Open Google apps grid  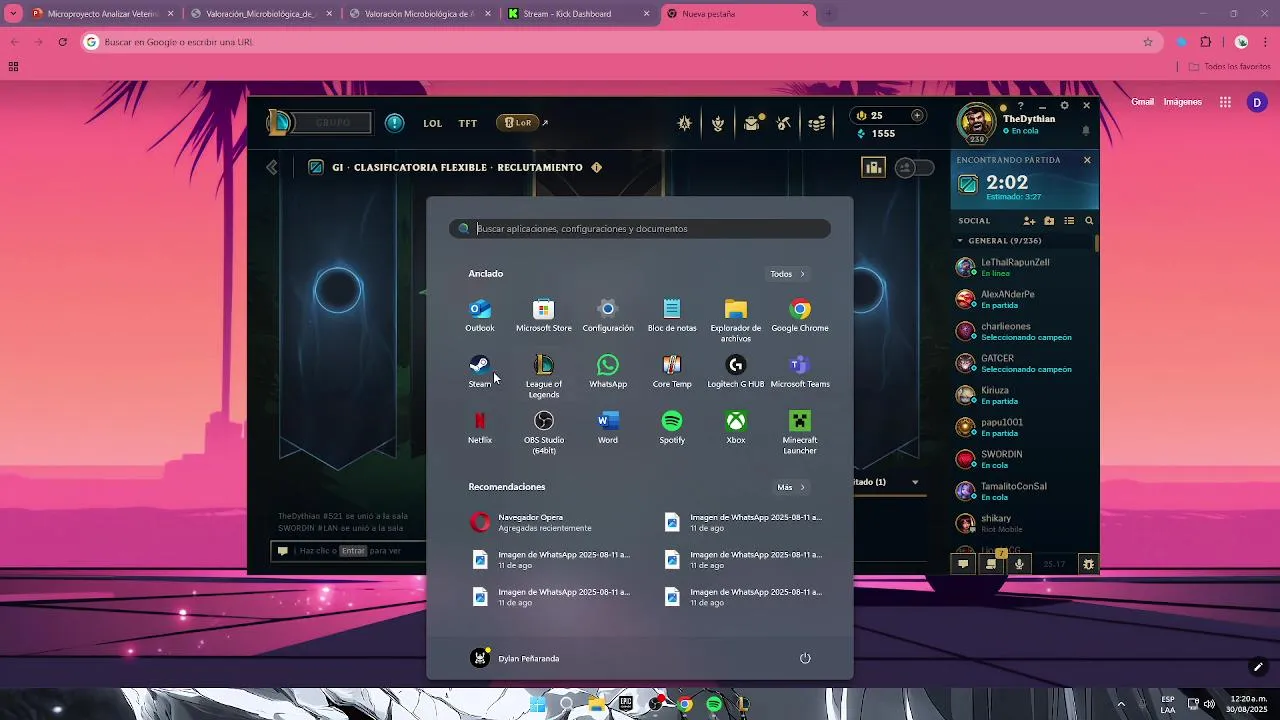(1225, 102)
